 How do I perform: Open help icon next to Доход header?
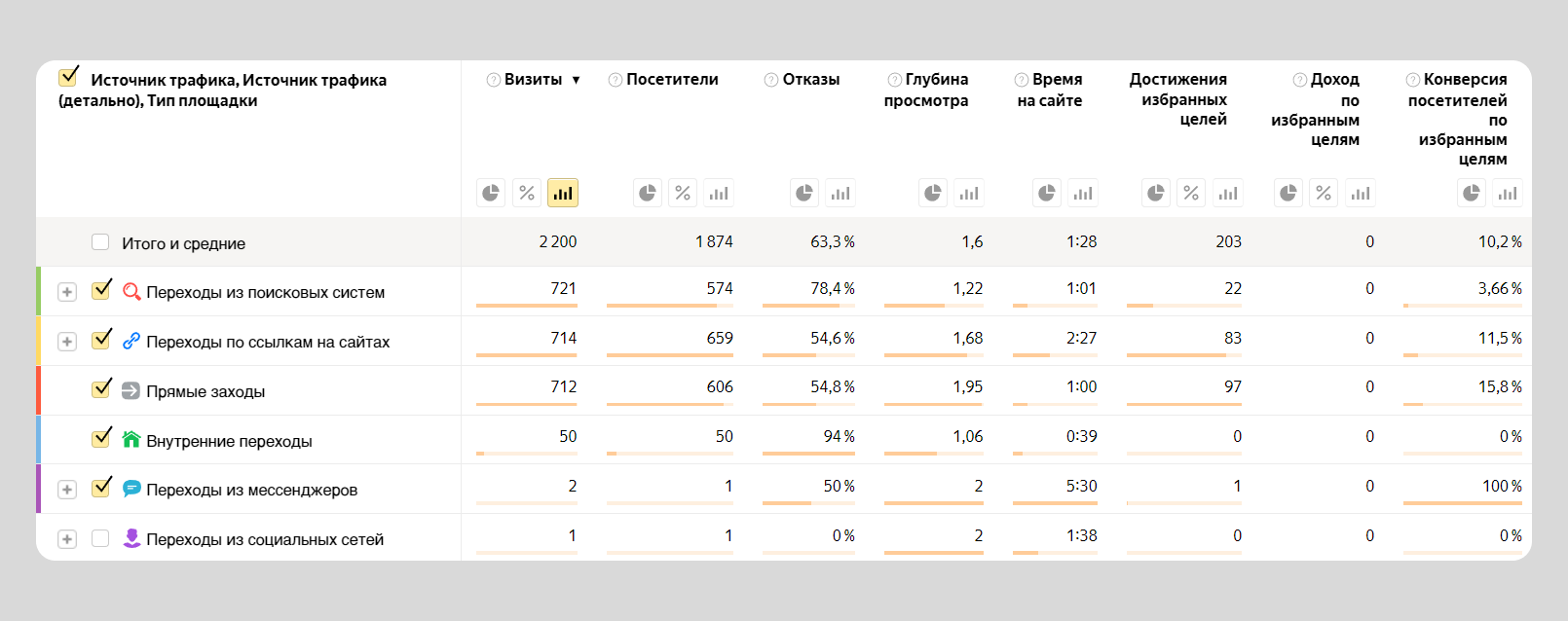1300,80
